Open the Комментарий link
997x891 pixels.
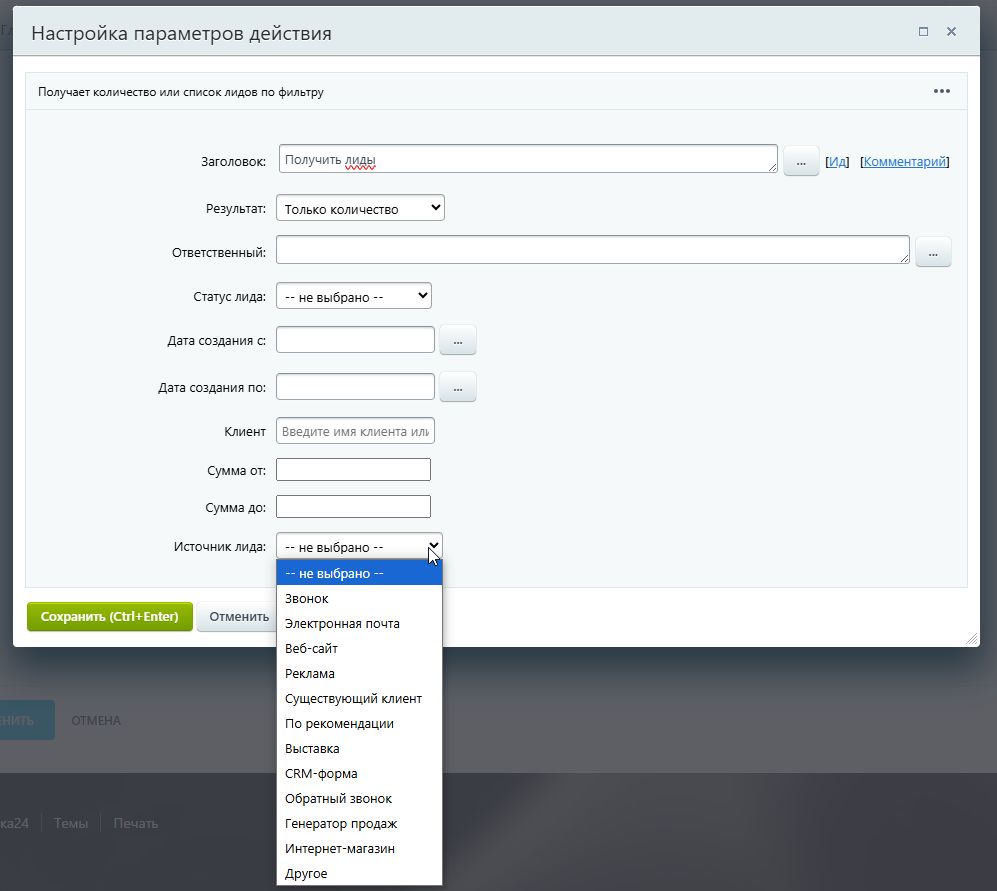point(904,162)
